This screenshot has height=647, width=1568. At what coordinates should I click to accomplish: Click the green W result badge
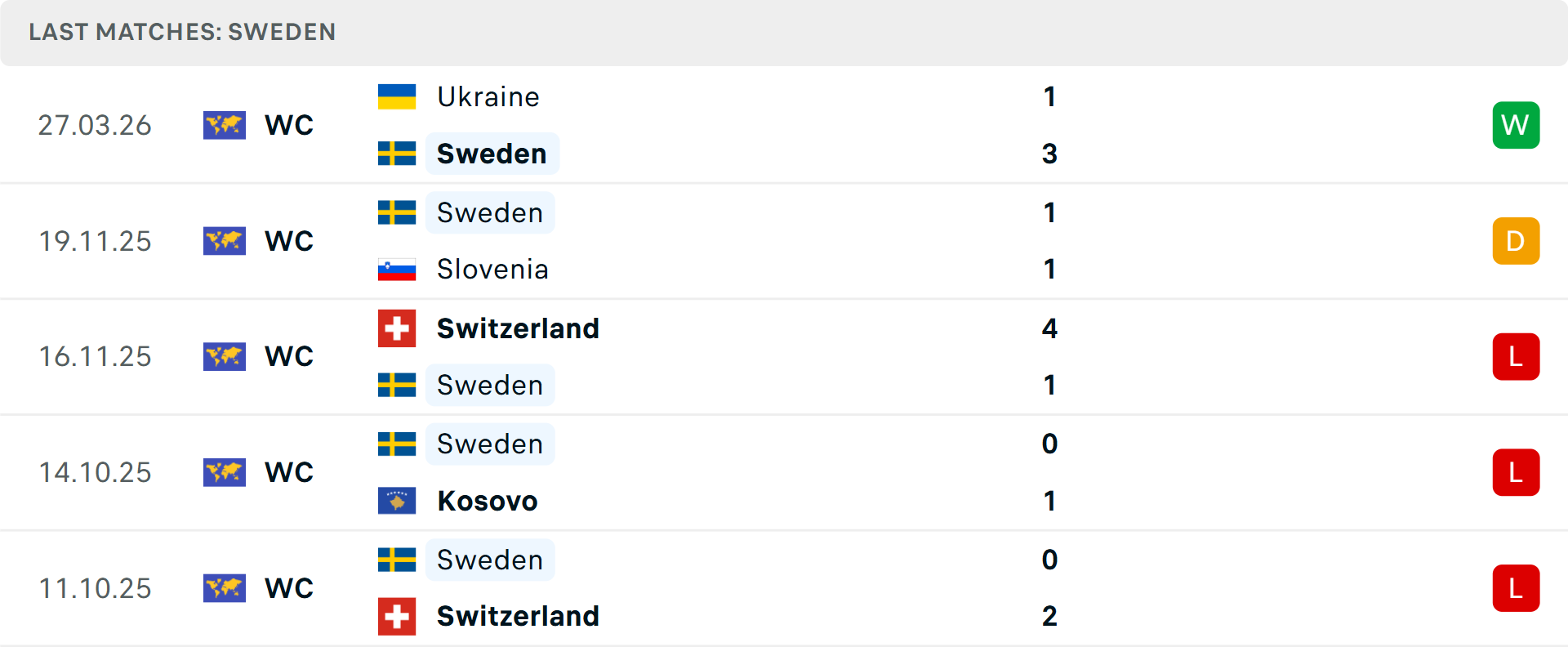tap(1516, 125)
